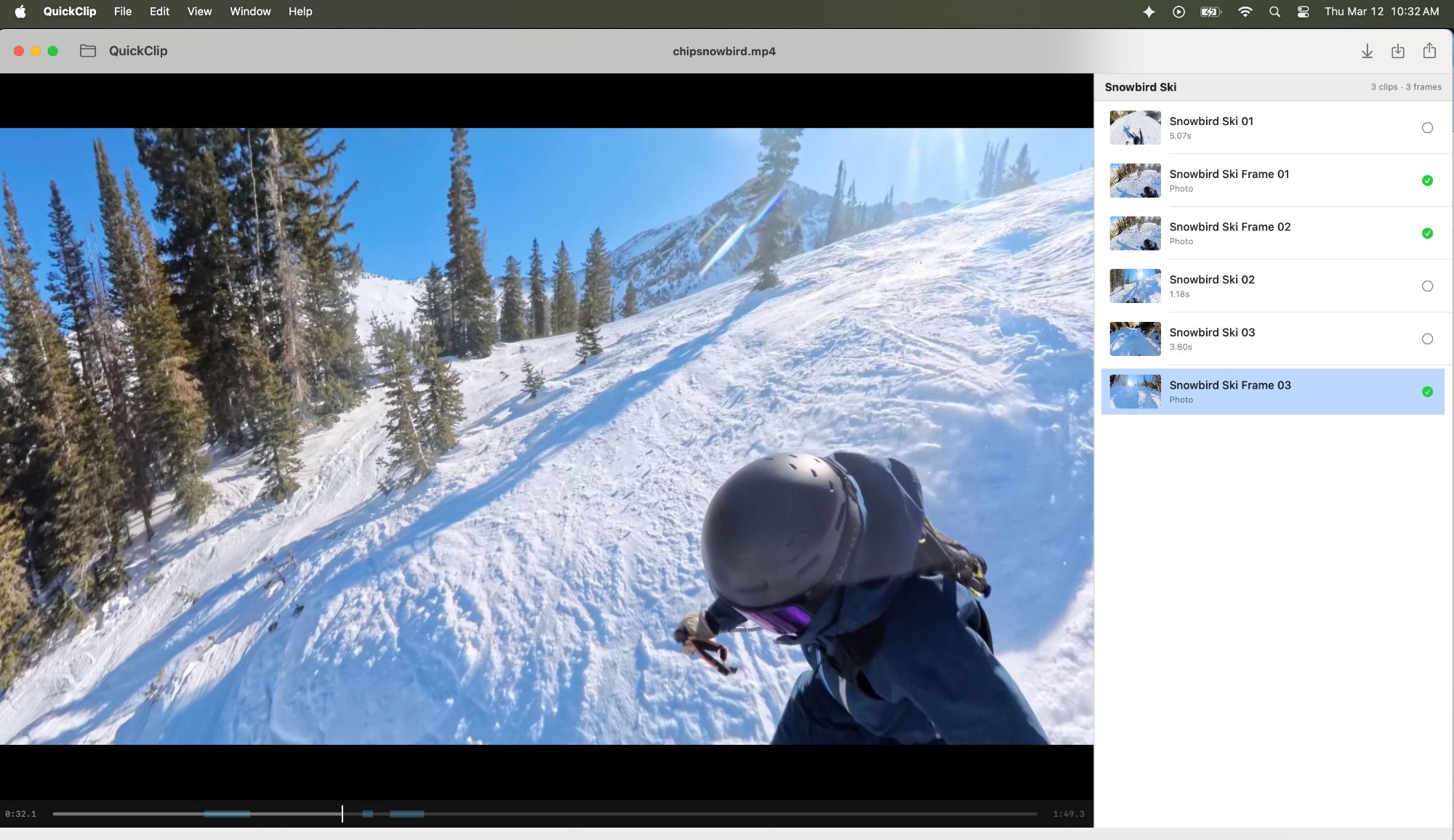Click the white playhead marker on the timeline
This screenshot has height=840, width=1454.
tap(342, 815)
